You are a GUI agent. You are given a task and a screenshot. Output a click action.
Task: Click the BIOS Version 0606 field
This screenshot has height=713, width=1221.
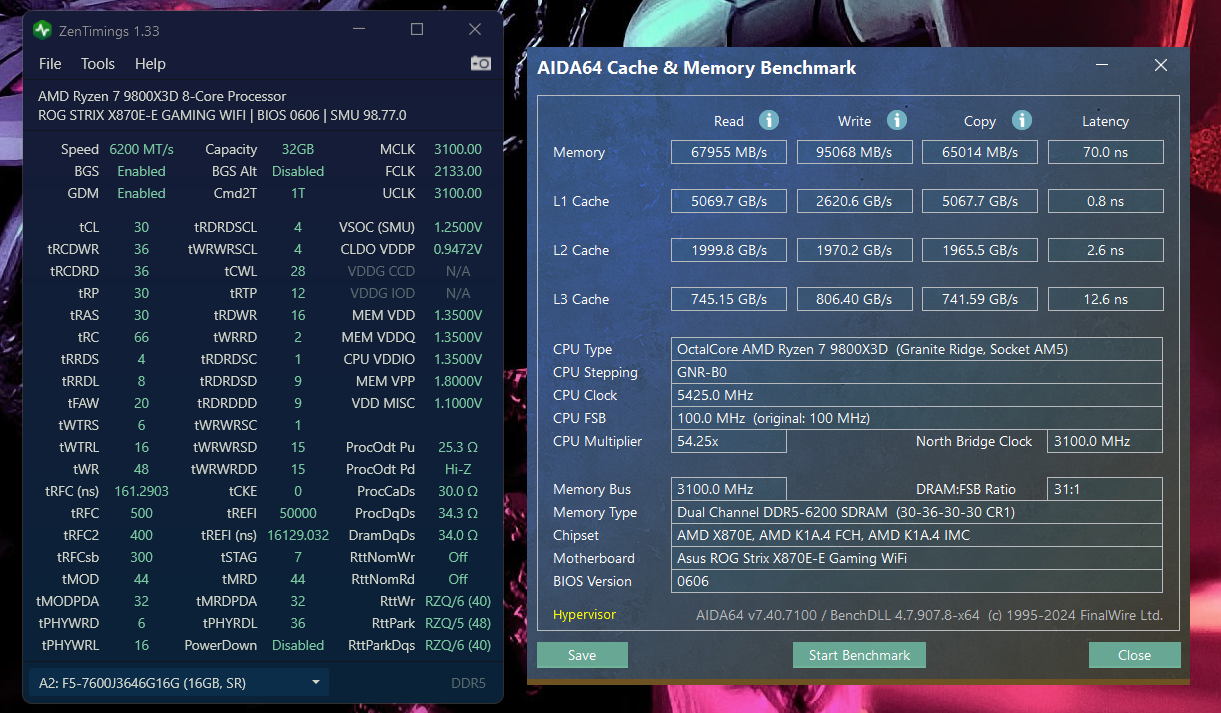point(917,581)
